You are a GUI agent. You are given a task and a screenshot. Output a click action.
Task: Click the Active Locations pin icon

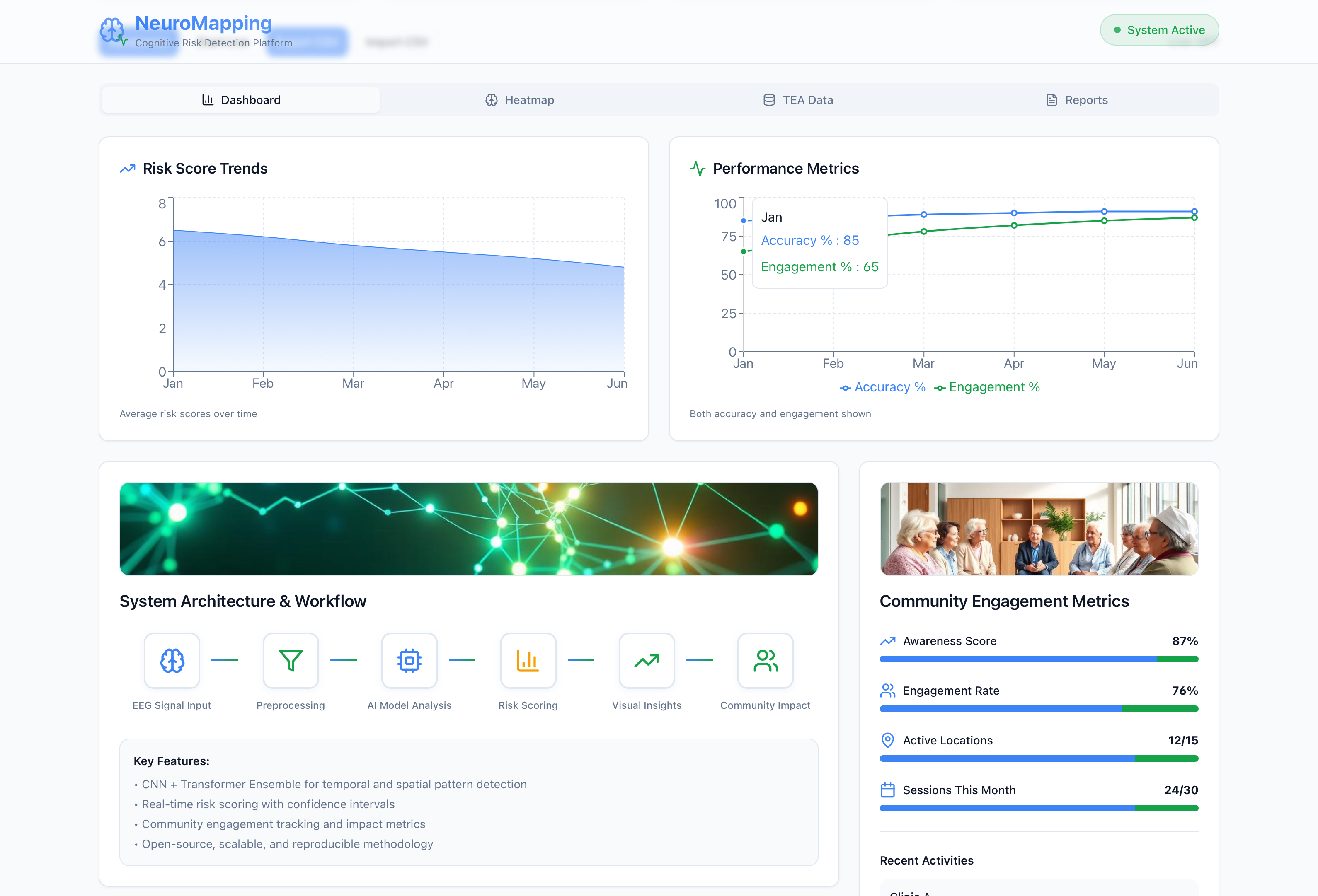pyautogui.click(x=887, y=740)
